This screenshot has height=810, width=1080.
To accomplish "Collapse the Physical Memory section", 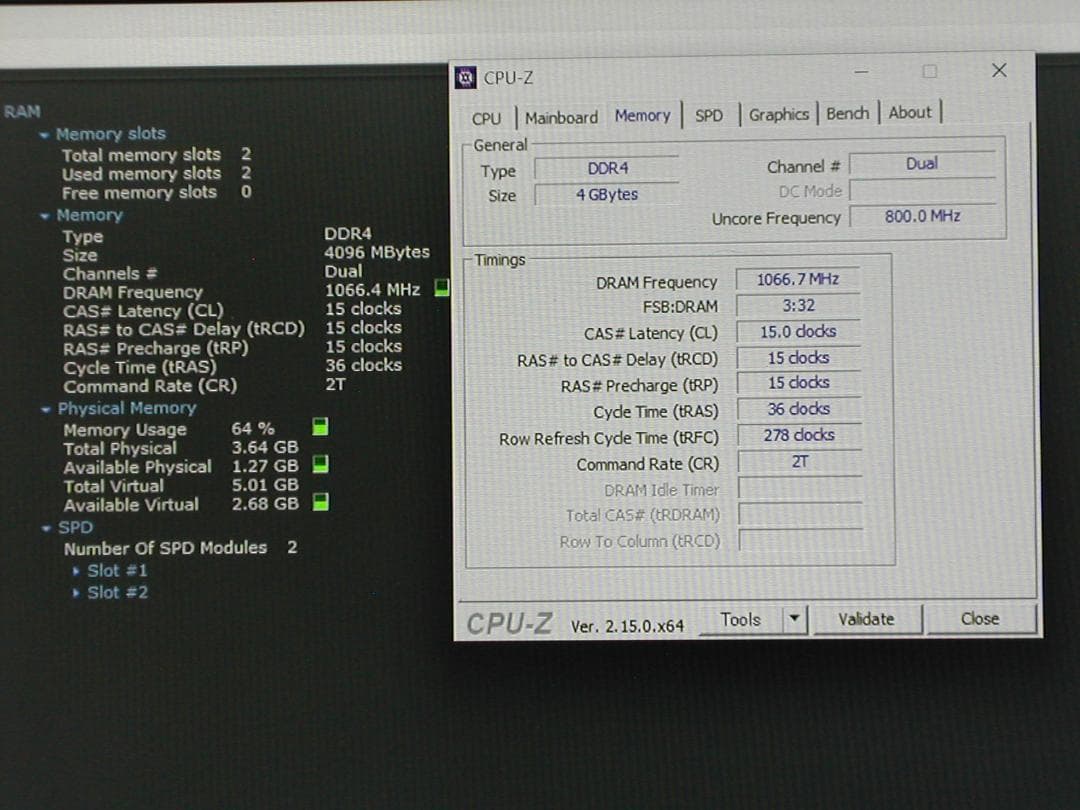I will pos(46,408).
